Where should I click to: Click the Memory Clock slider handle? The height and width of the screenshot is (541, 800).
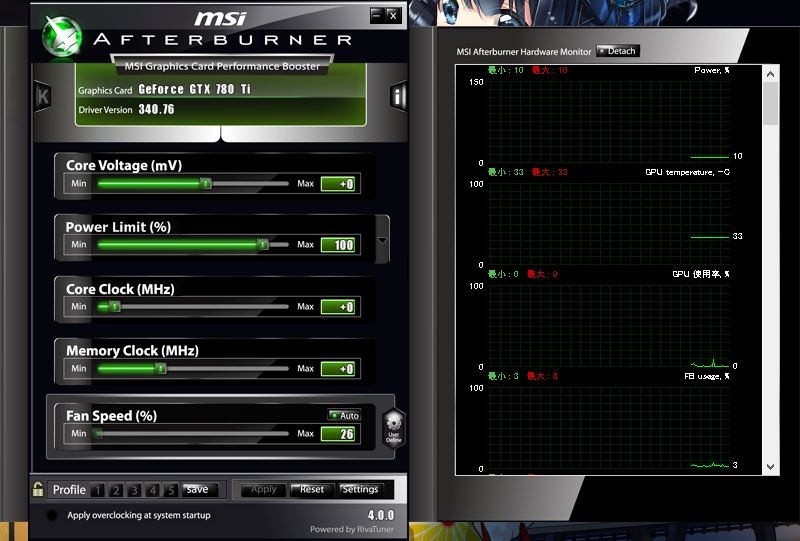coord(161,368)
